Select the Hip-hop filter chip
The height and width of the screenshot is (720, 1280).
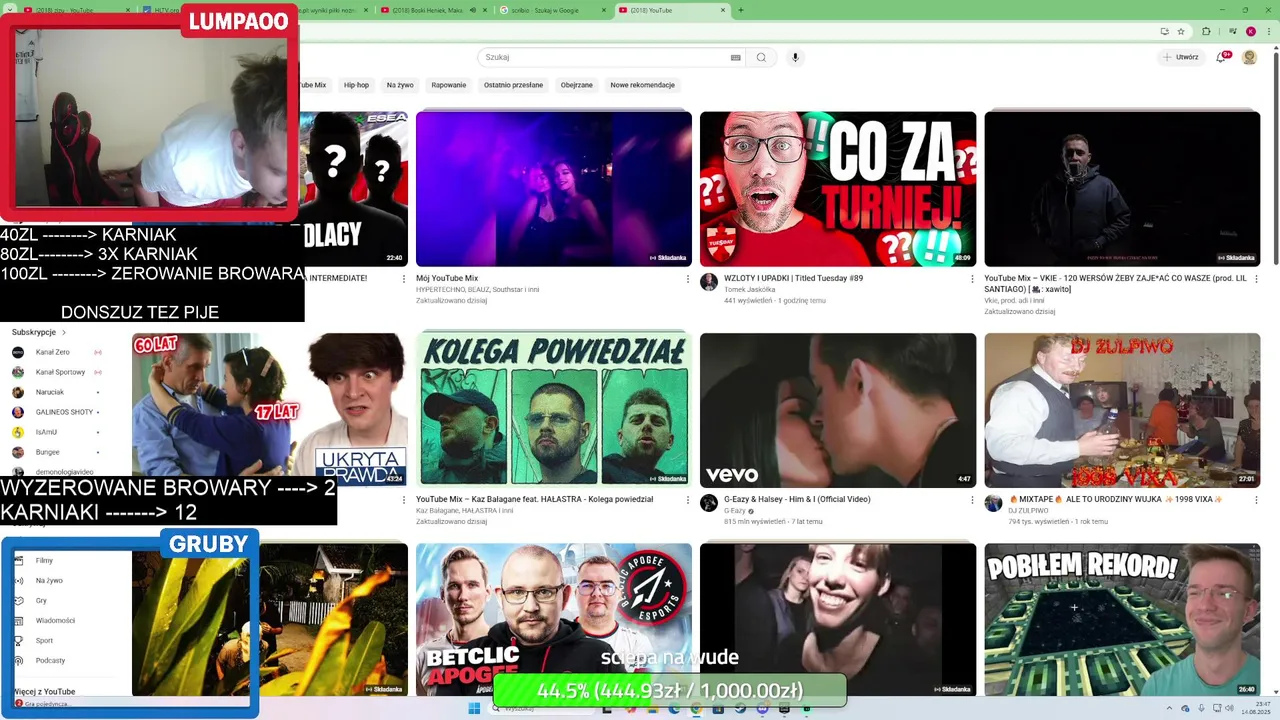pyautogui.click(x=356, y=85)
